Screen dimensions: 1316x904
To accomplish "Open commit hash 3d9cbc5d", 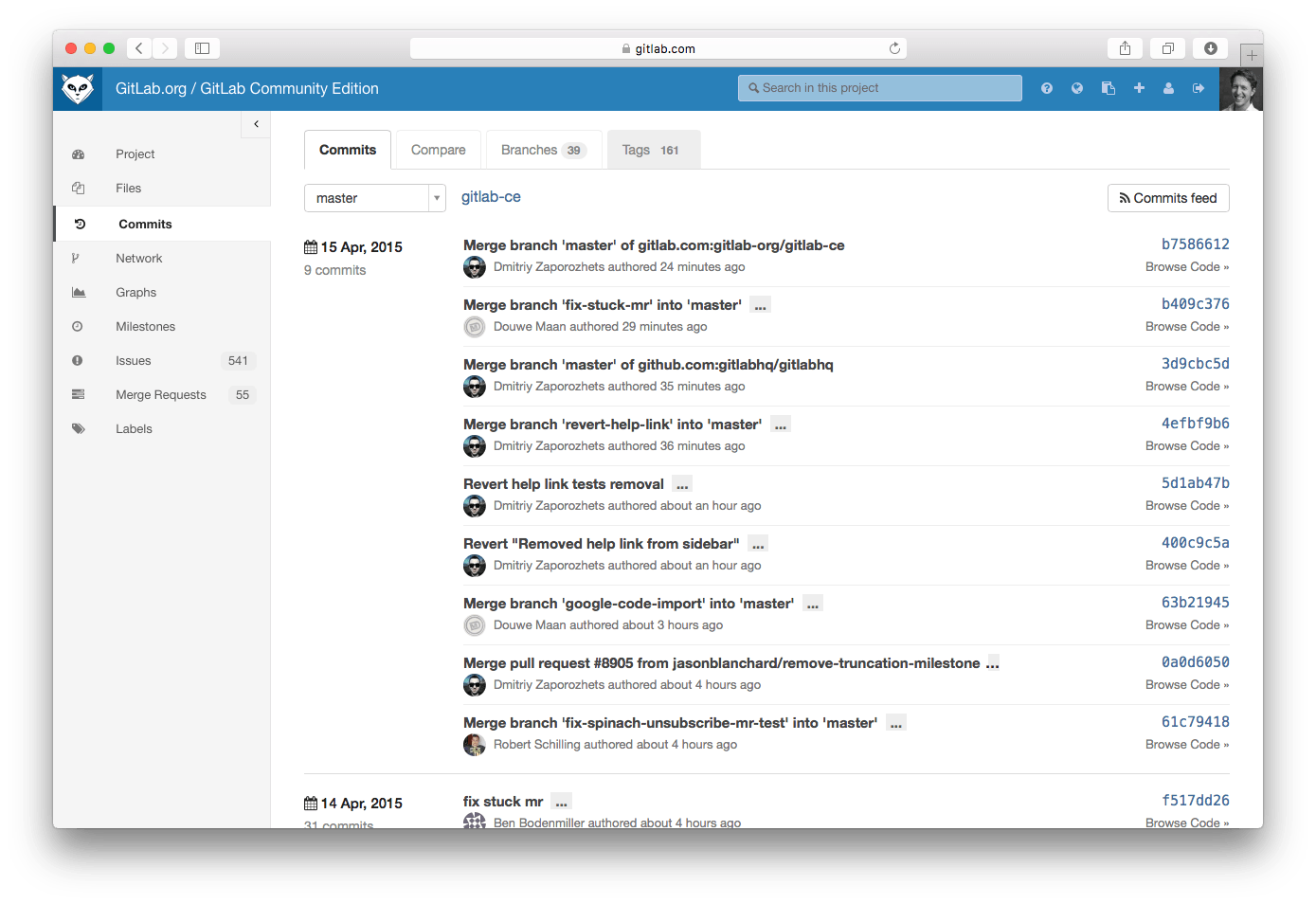I will point(1196,364).
